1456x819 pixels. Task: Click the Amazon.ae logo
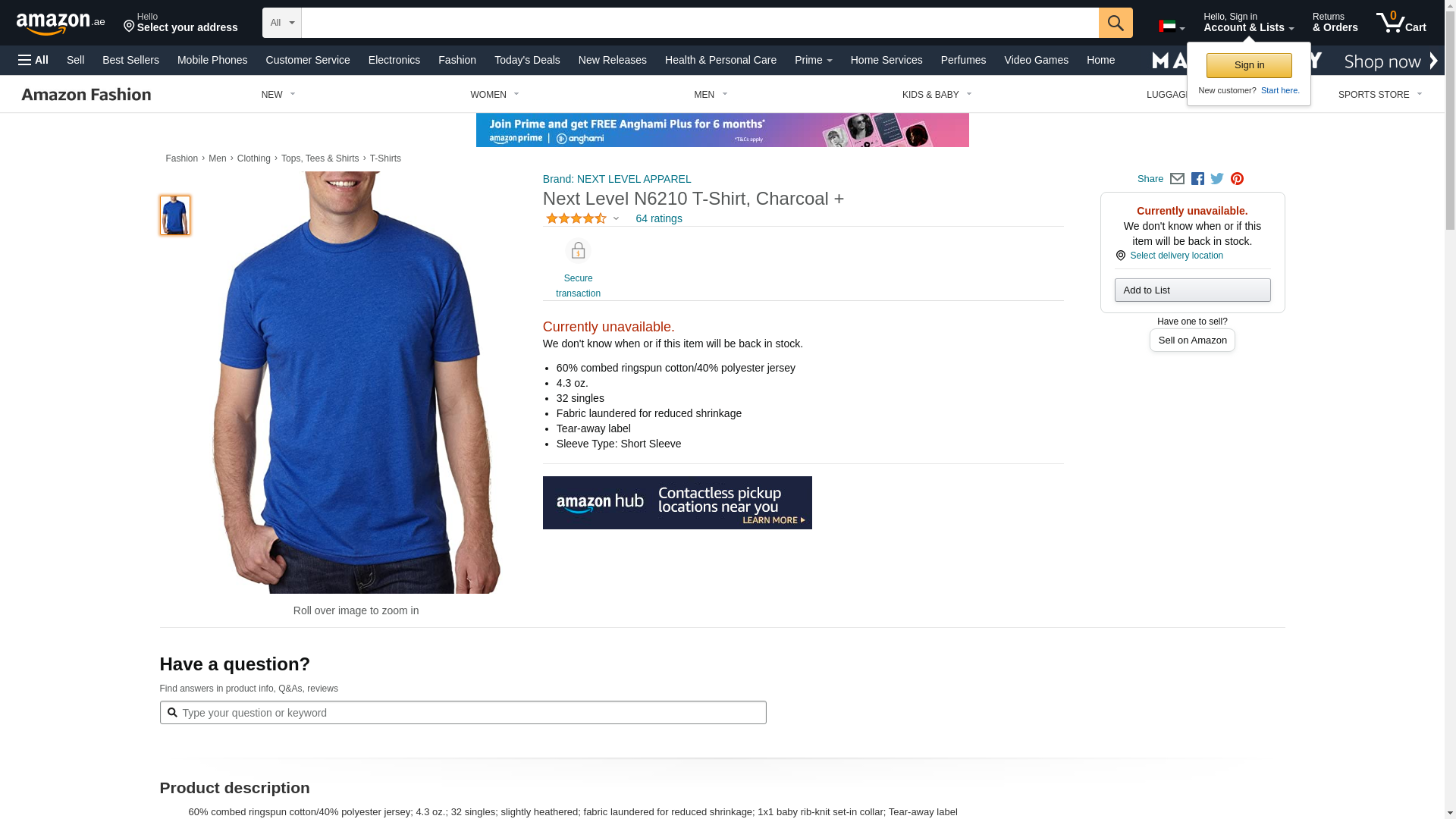[x=61, y=24]
